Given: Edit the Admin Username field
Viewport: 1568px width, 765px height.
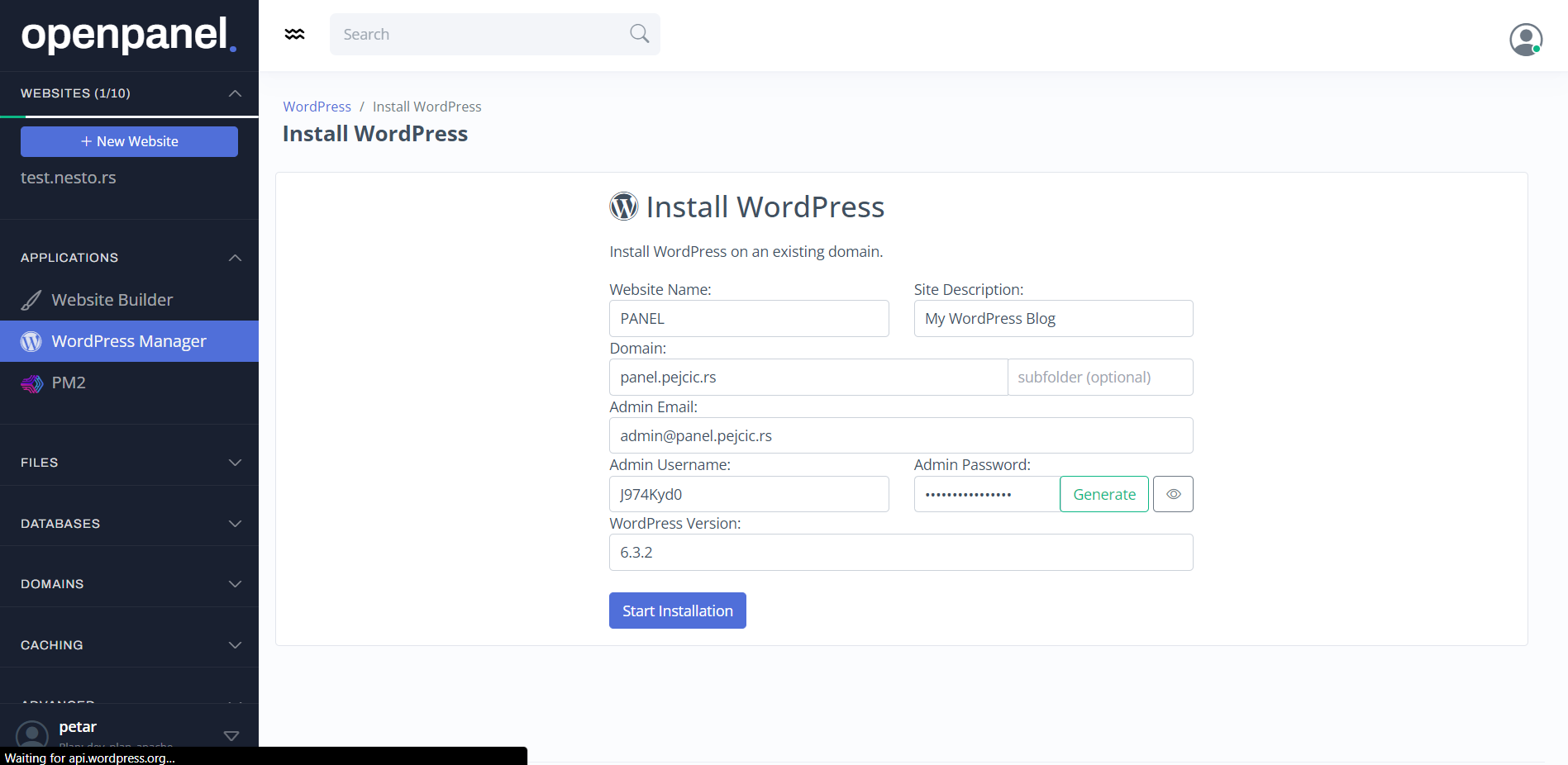Looking at the screenshot, I should click(x=749, y=494).
